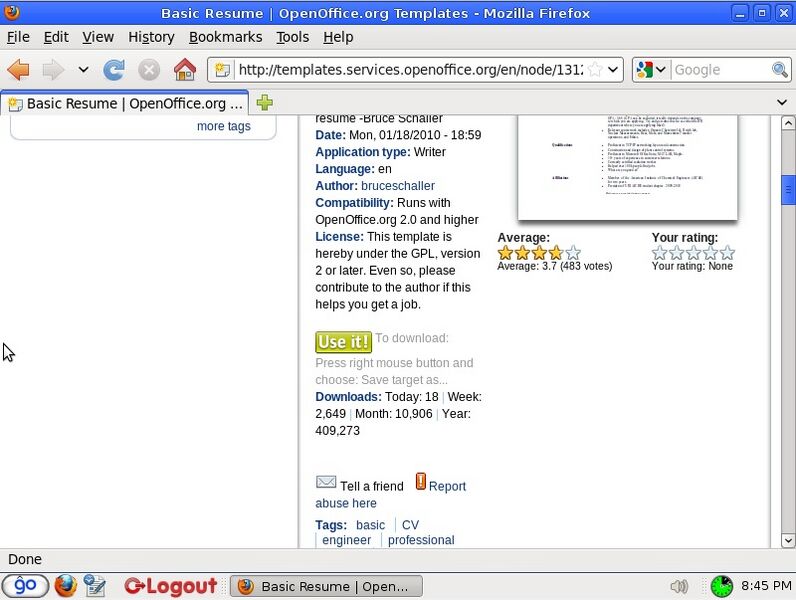Bookmark this page with the star icon
Screen dimensions: 796x600
tap(595, 70)
